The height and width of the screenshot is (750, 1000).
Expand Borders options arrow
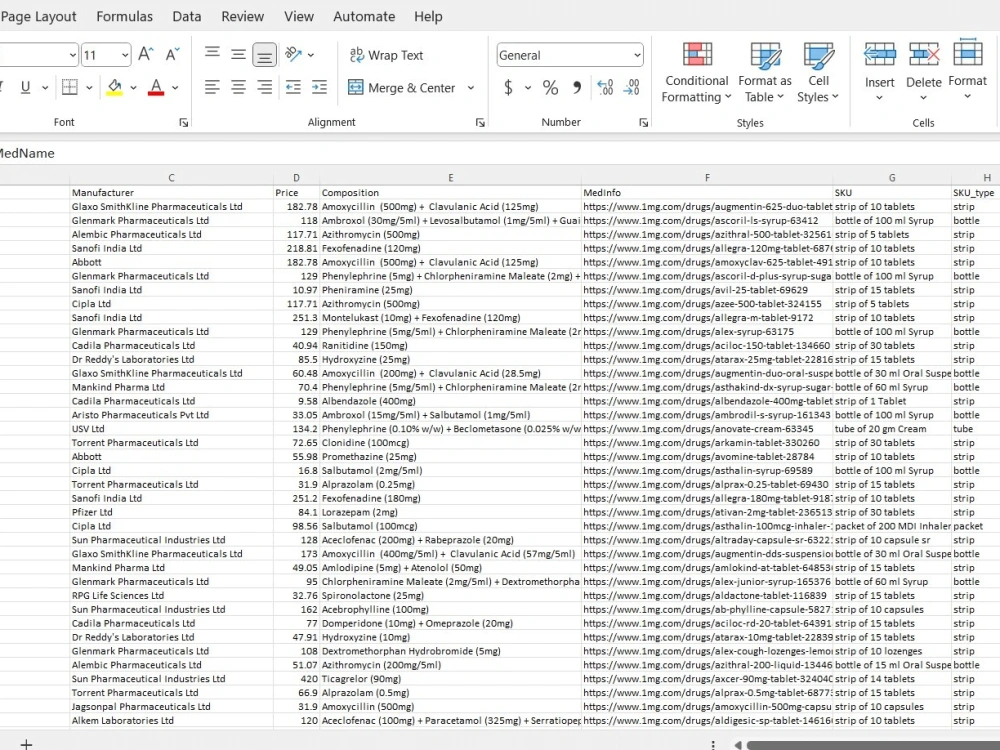pos(89,87)
